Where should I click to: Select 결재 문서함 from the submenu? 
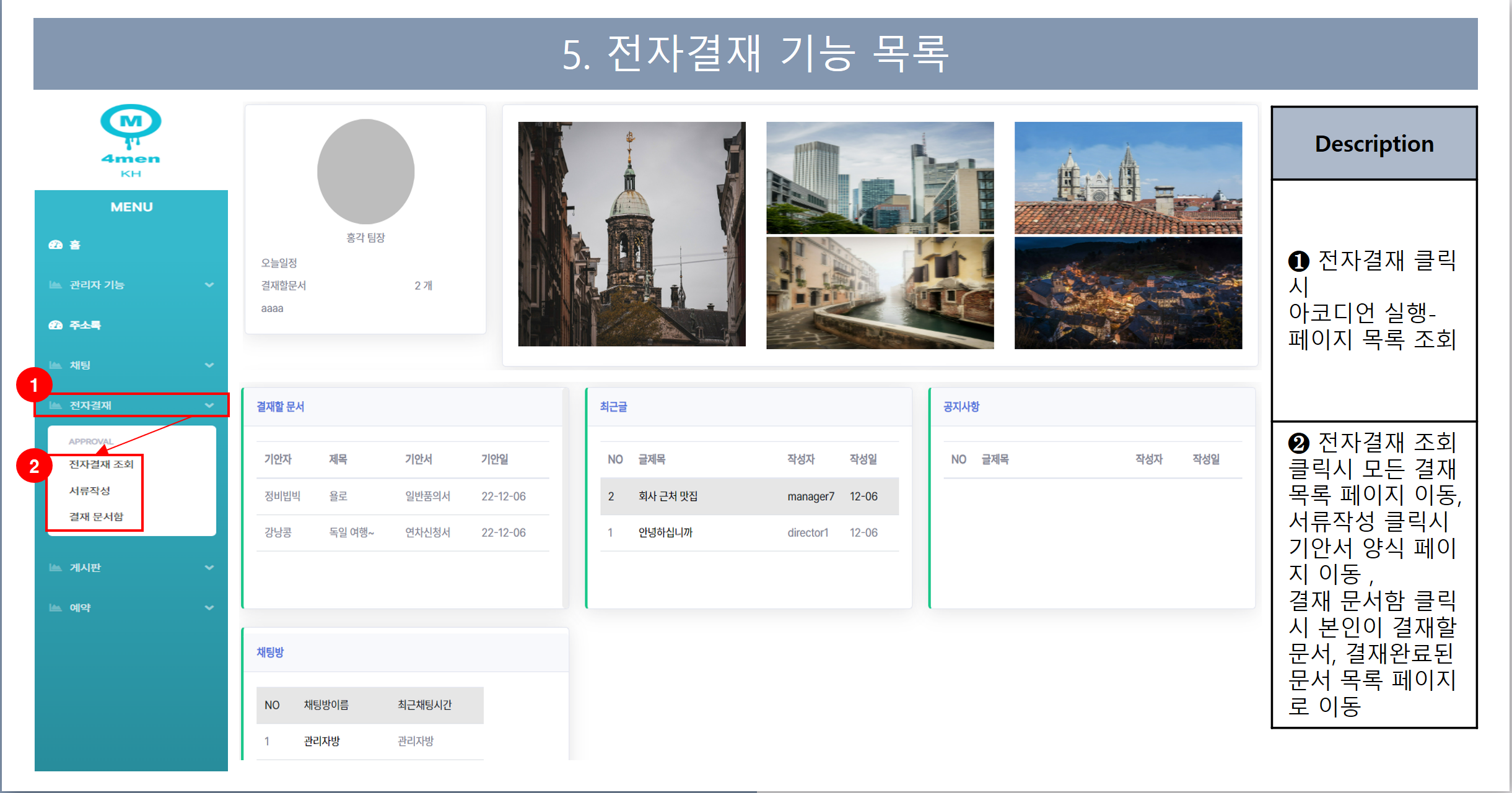tap(97, 516)
